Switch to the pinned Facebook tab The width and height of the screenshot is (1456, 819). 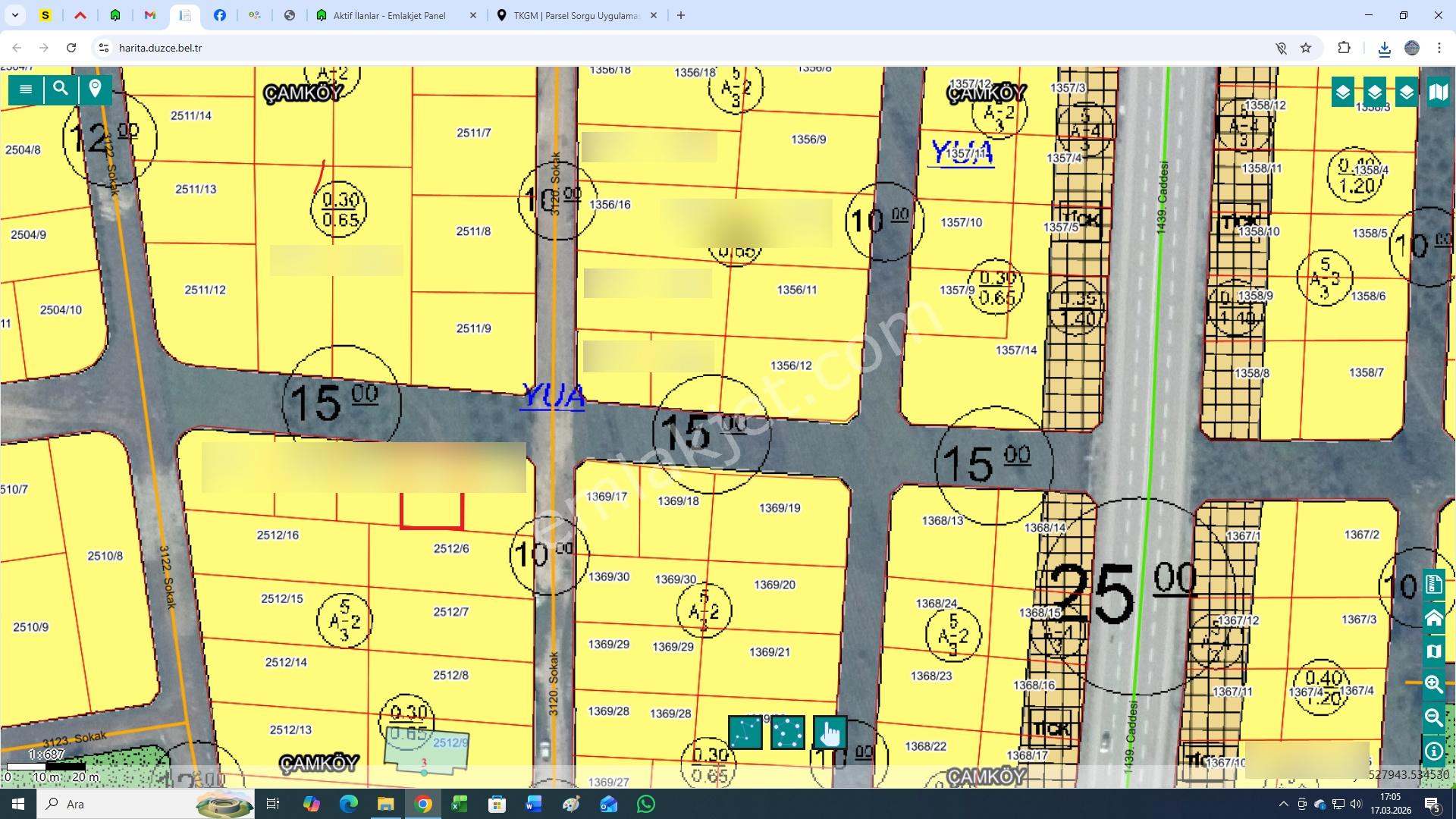coord(220,15)
